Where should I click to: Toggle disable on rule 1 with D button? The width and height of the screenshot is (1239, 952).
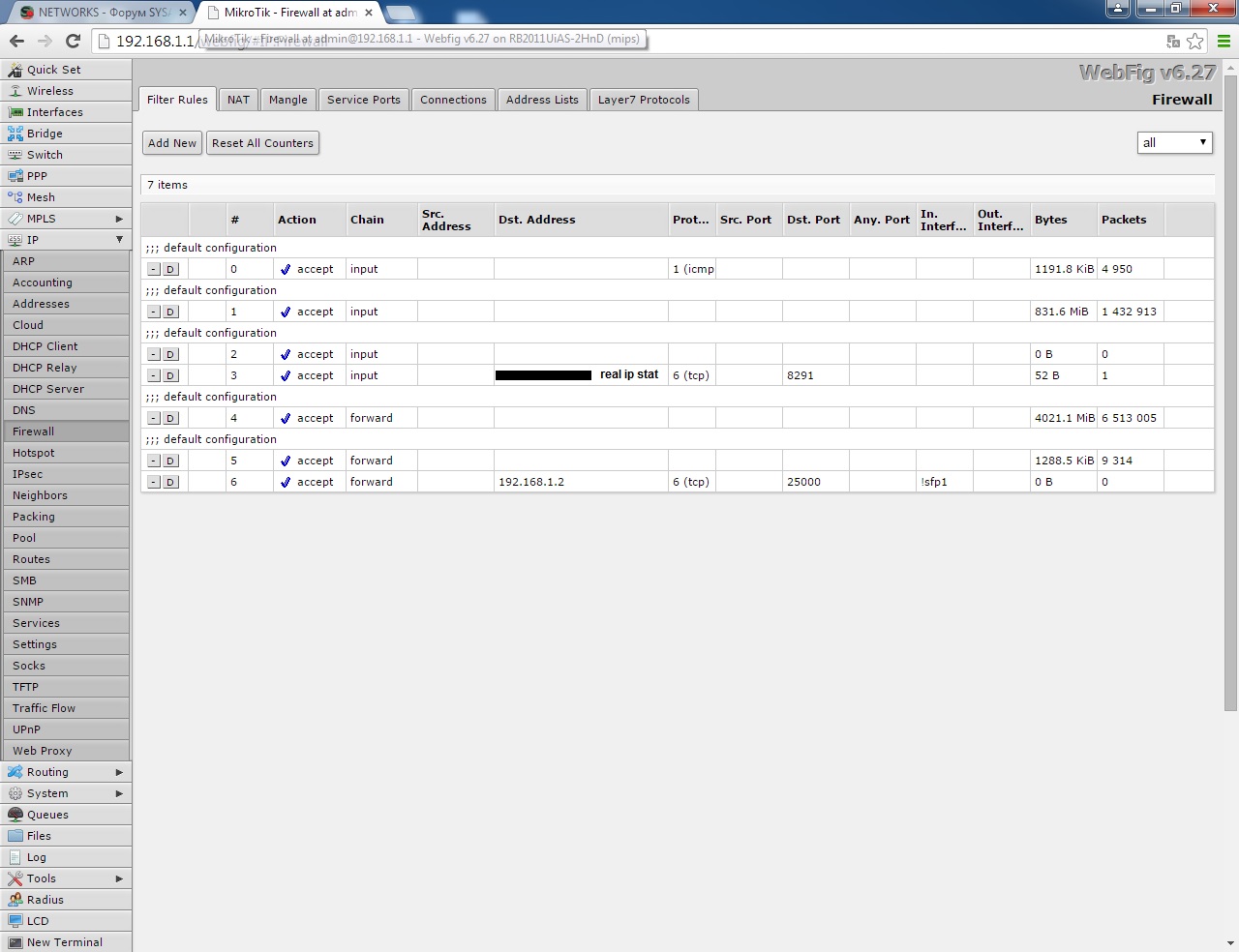coord(170,312)
